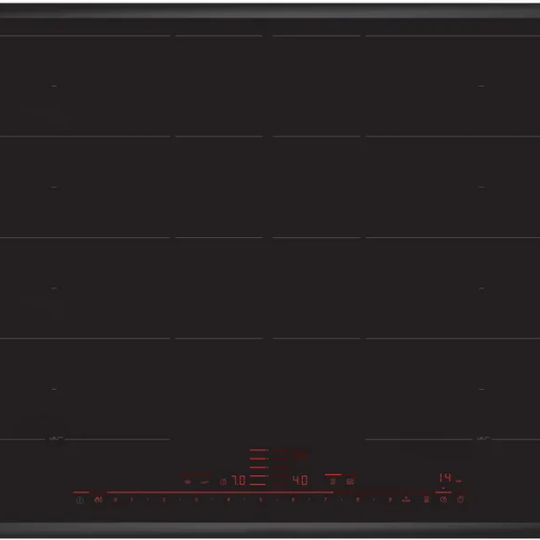
Task: Activate the child lock icon
Action: click(x=98, y=499)
